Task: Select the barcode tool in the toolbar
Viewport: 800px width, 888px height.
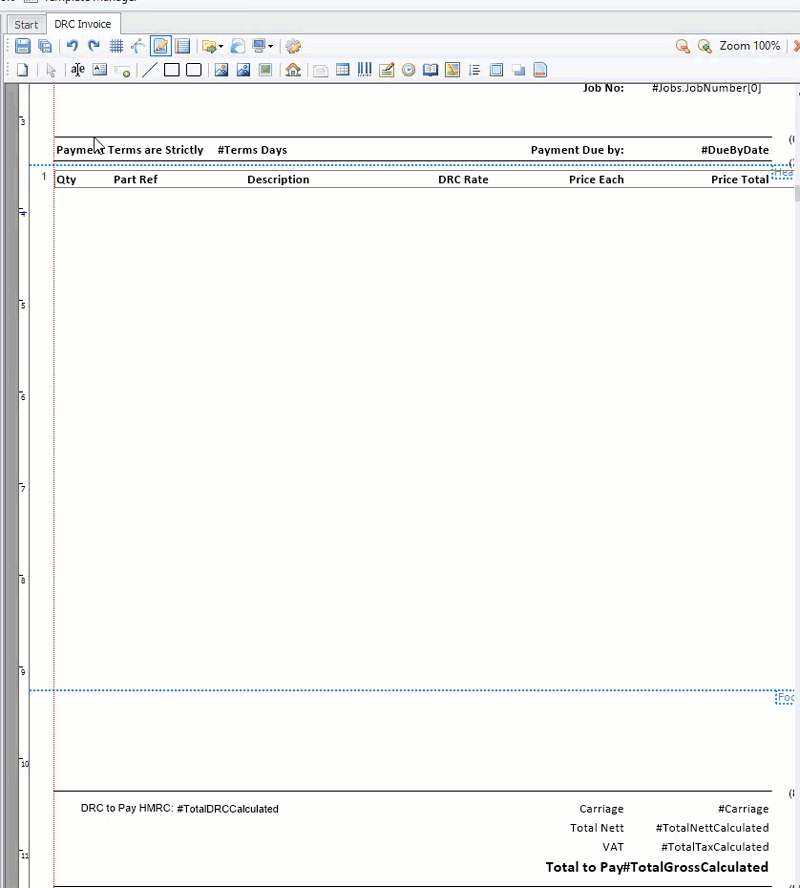Action: tap(364, 70)
